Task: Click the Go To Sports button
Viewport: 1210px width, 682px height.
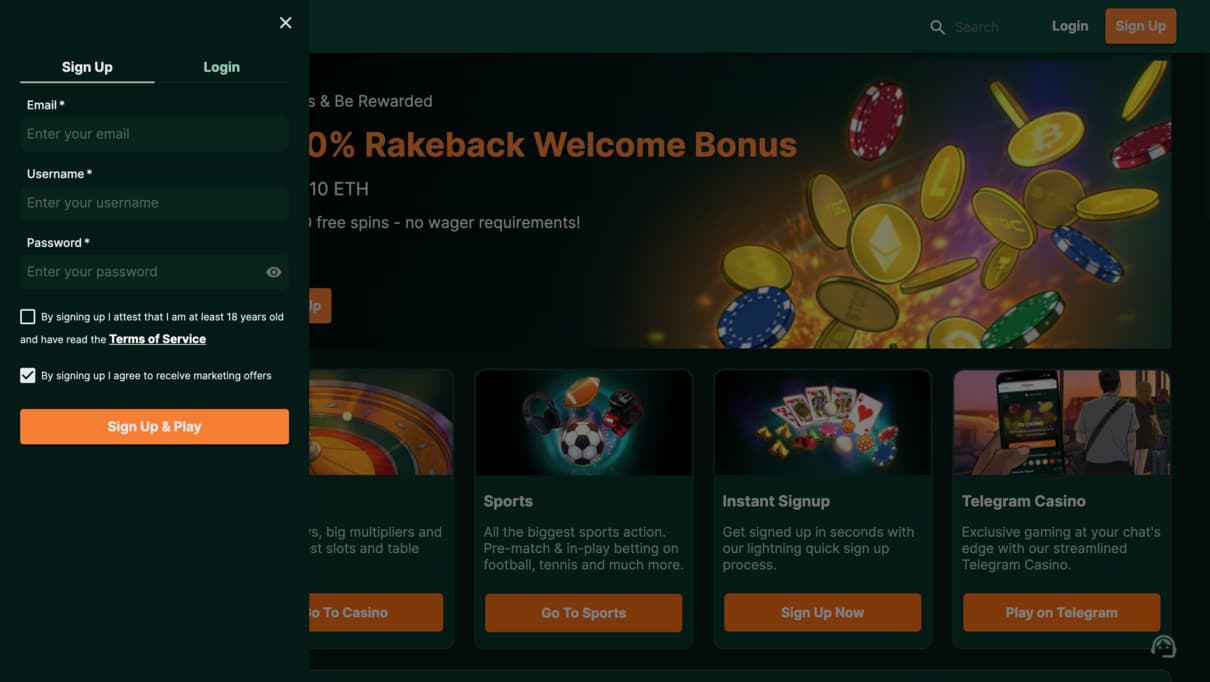Action: pos(583,613)
